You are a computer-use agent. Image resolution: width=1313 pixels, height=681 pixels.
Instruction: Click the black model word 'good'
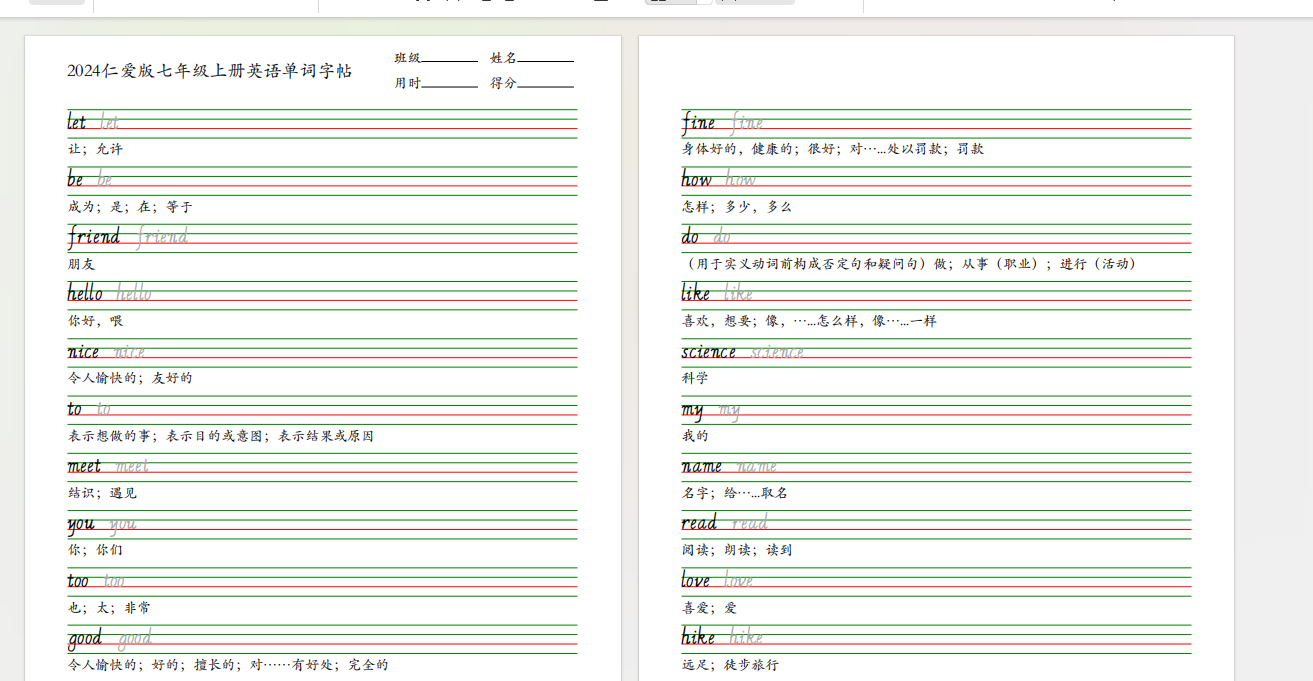pos(85,639)
